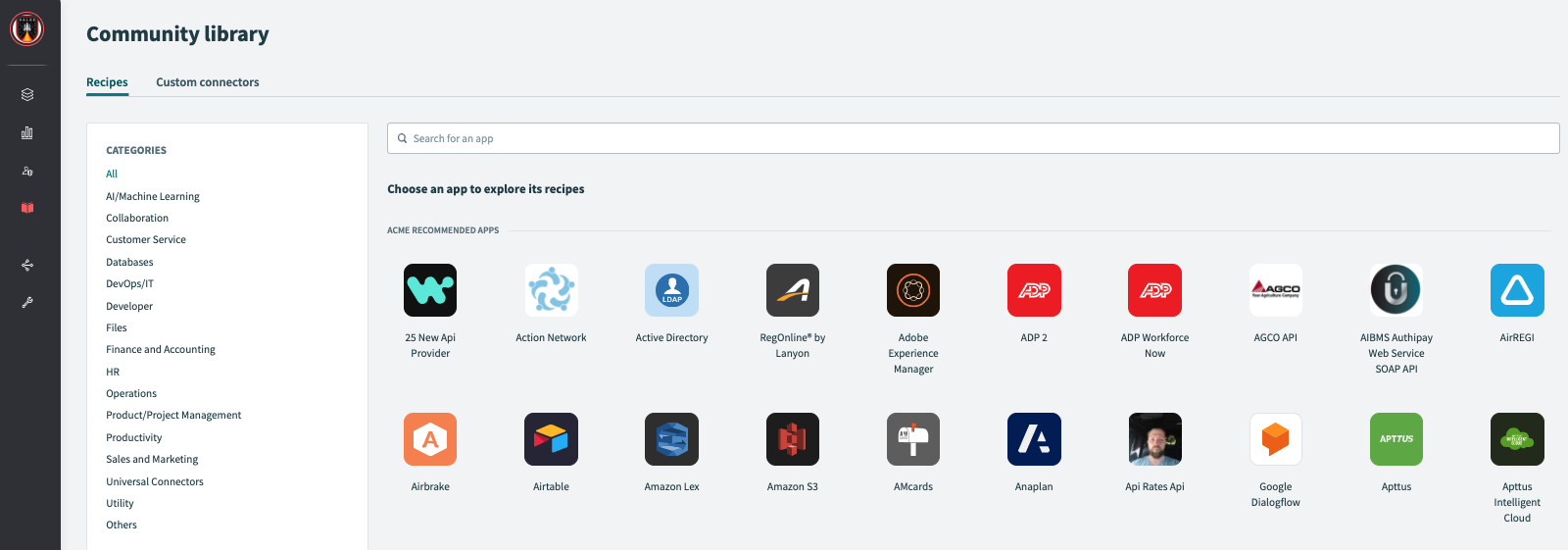Viewport: 1568px width, 550px height.
Task: Filter by Finance and Accounting category
Action: [161, 349]
